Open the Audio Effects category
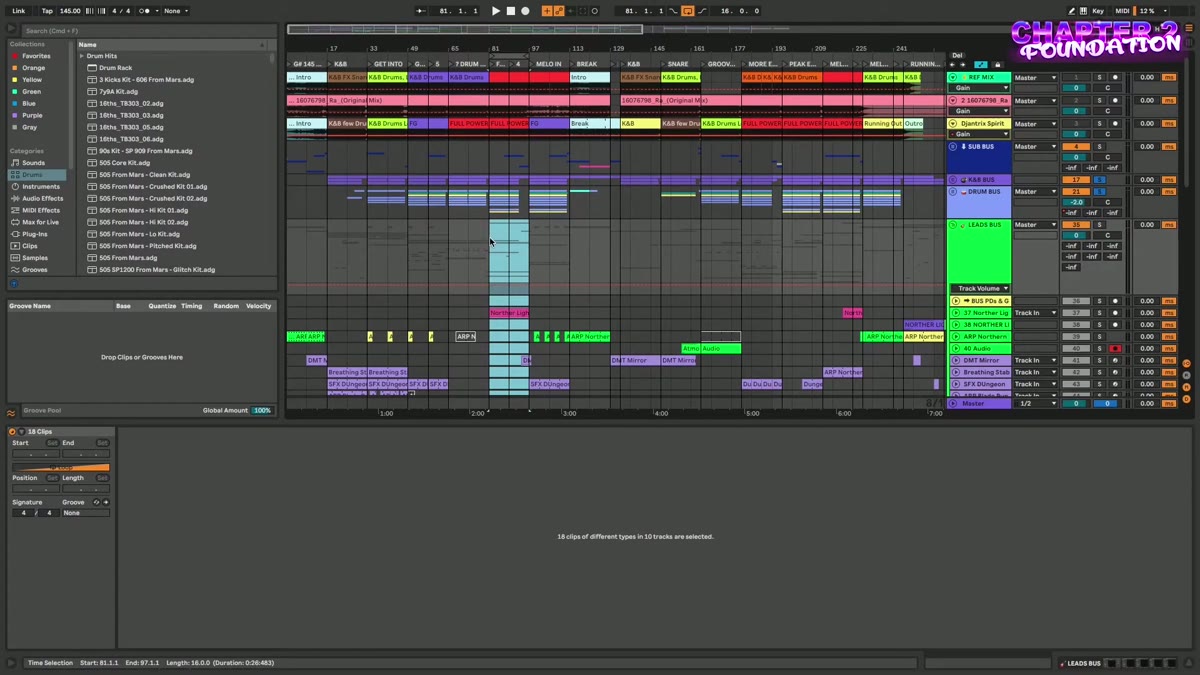 pyautogui.click(x=43, y=198)
